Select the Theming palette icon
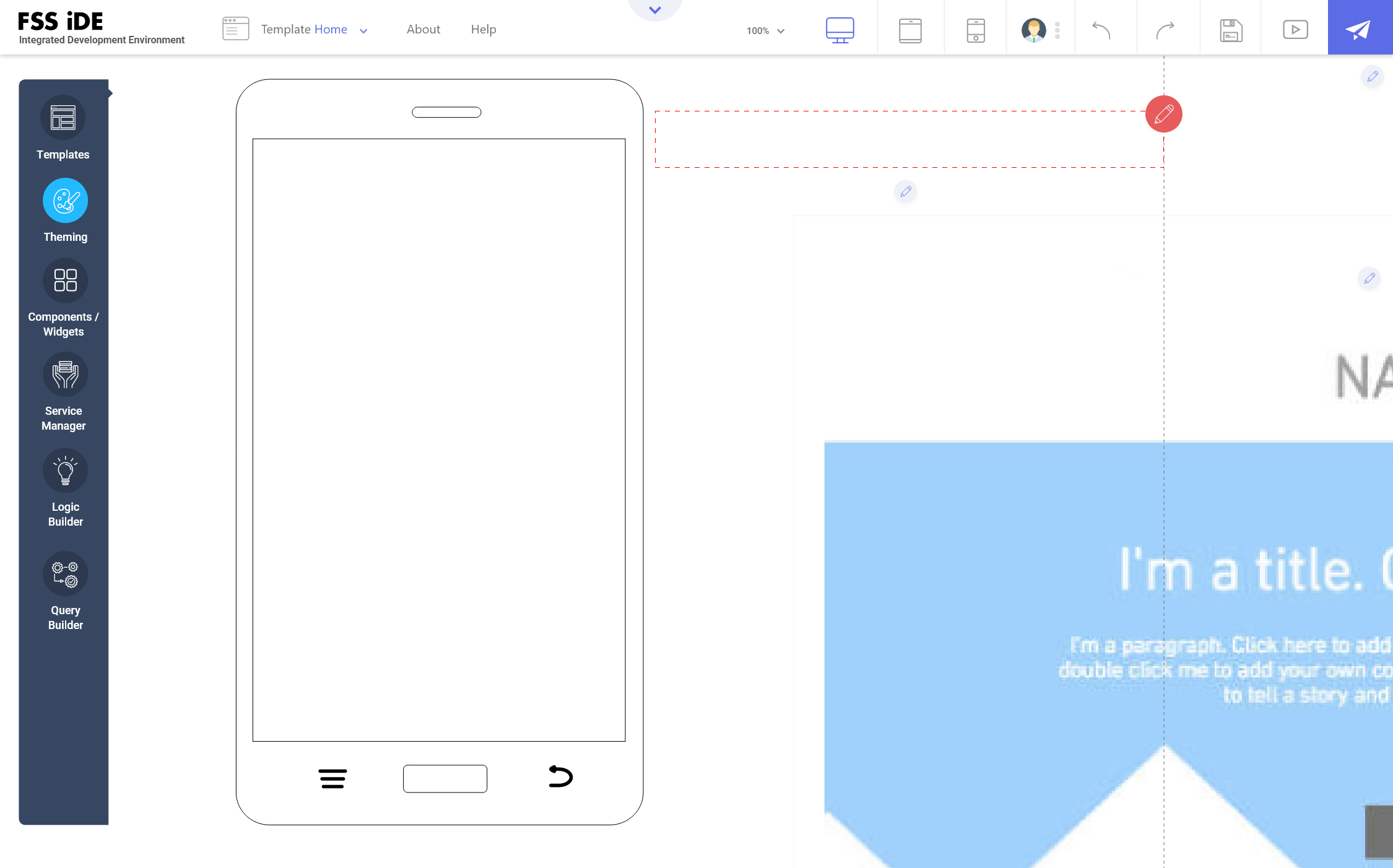1393x868 pixels. [x=65, y=200]
